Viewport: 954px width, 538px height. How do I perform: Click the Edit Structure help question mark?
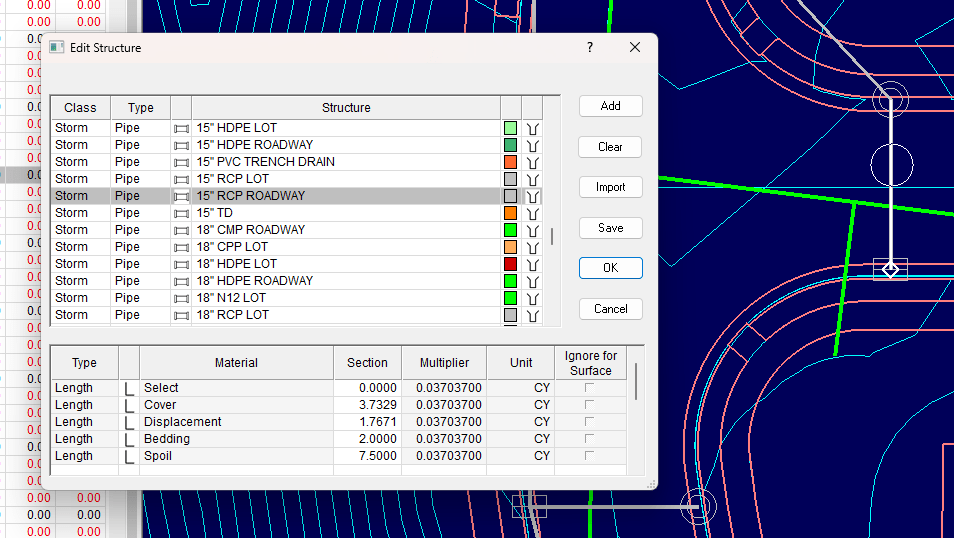coord(590,48)
